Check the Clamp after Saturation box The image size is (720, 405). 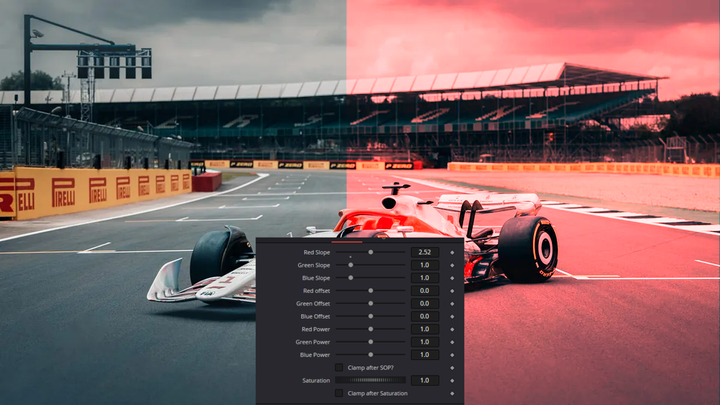(339, 393)
